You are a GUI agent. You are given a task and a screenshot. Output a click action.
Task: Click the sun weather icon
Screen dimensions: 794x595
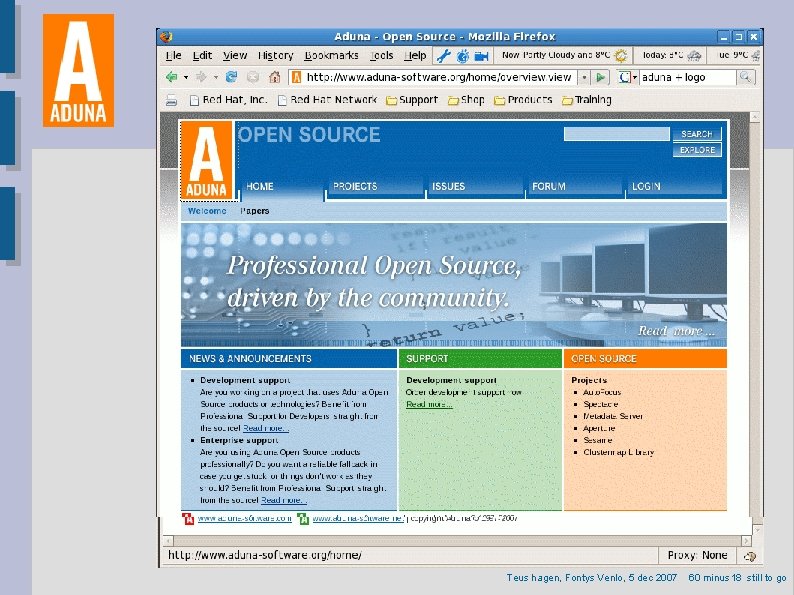[x=621, y=55]
